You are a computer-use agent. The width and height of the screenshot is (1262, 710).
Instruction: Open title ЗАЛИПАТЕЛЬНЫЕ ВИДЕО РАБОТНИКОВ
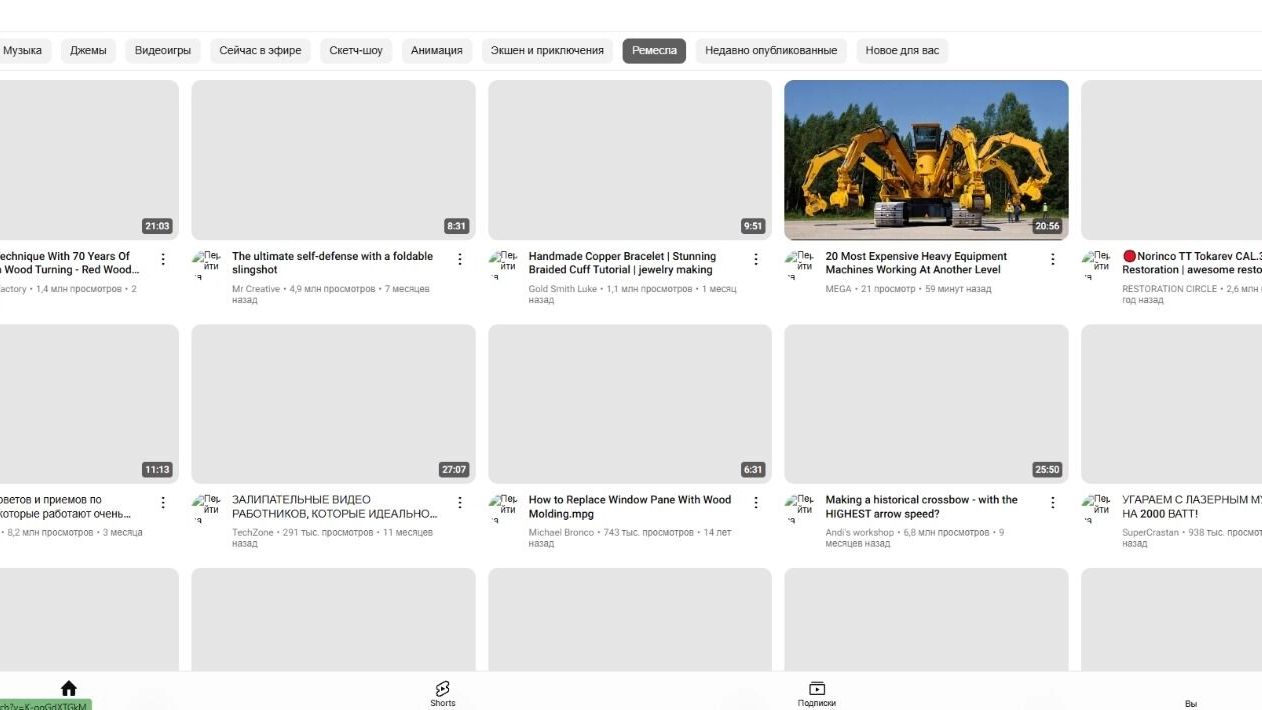coord(334,507)
